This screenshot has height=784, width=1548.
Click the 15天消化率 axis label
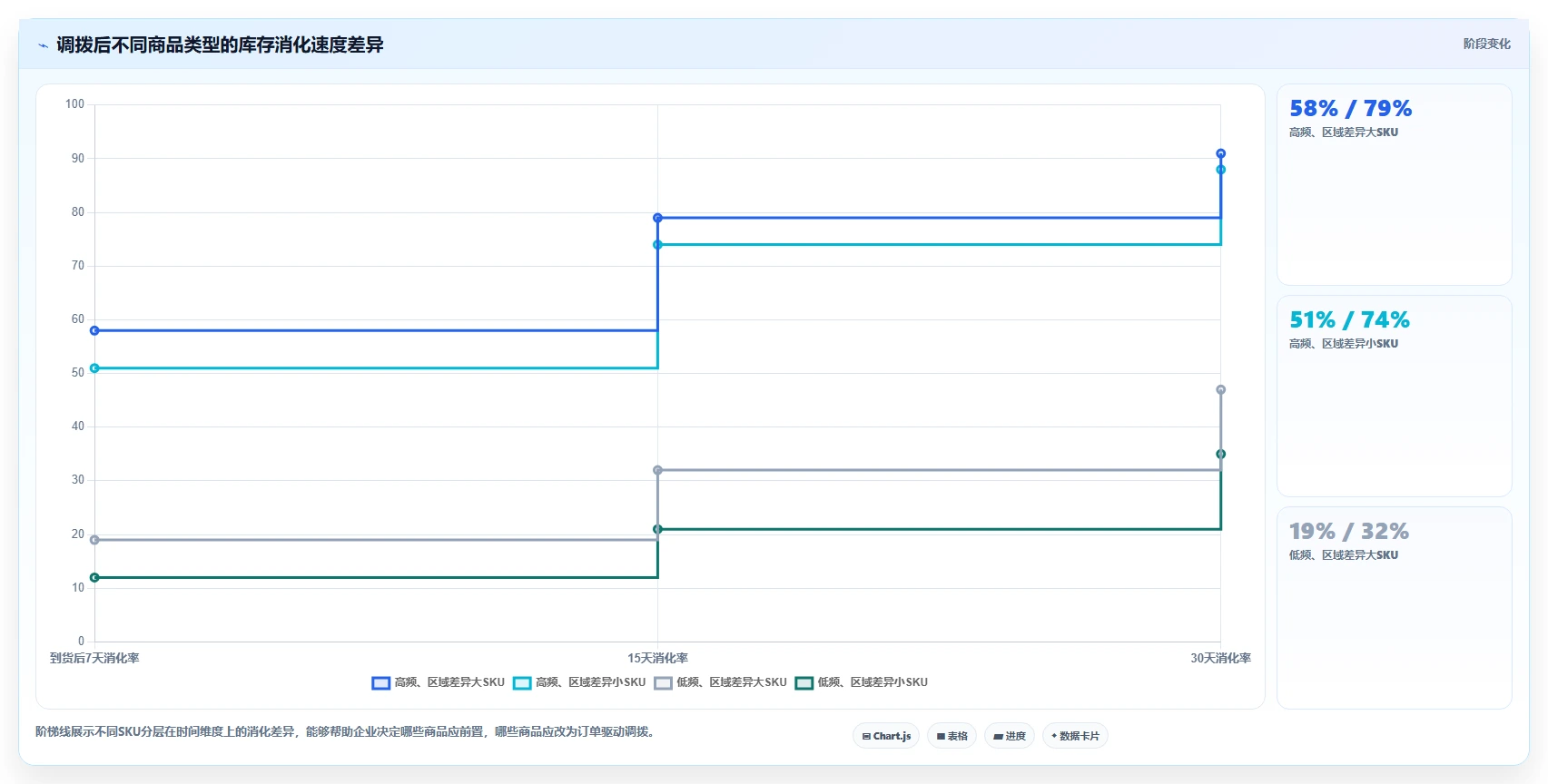(x=657, y=658)
